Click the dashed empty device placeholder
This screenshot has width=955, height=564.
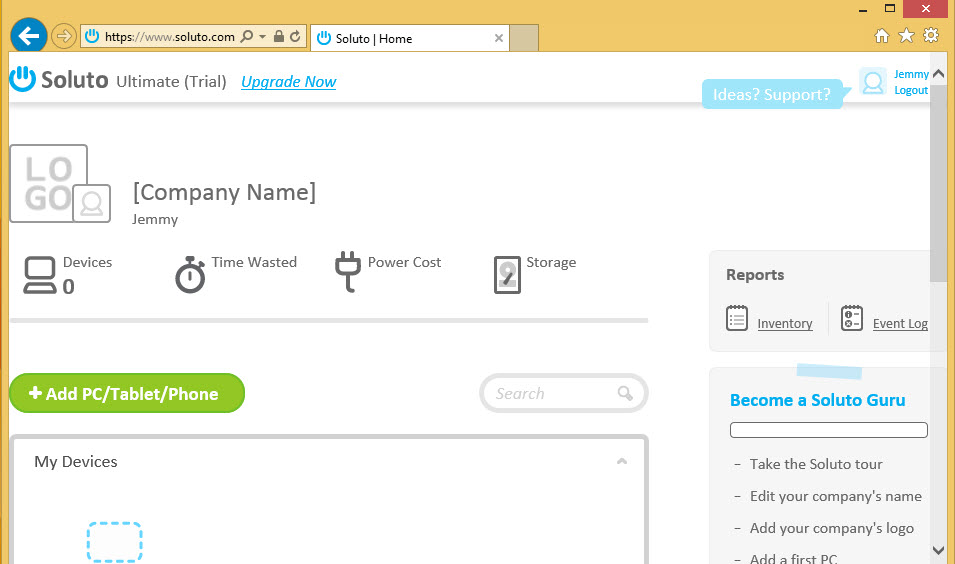pos(115,542)
